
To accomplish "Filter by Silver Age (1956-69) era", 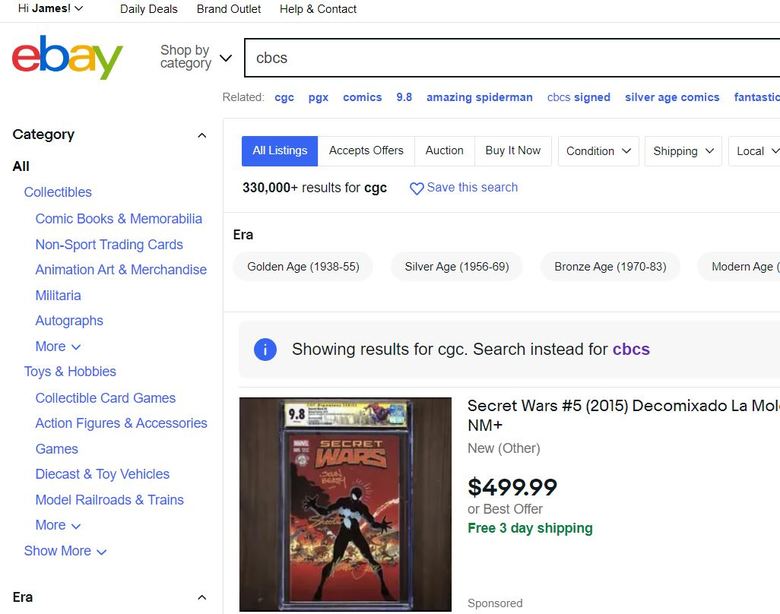I will [x=457, y=267].
